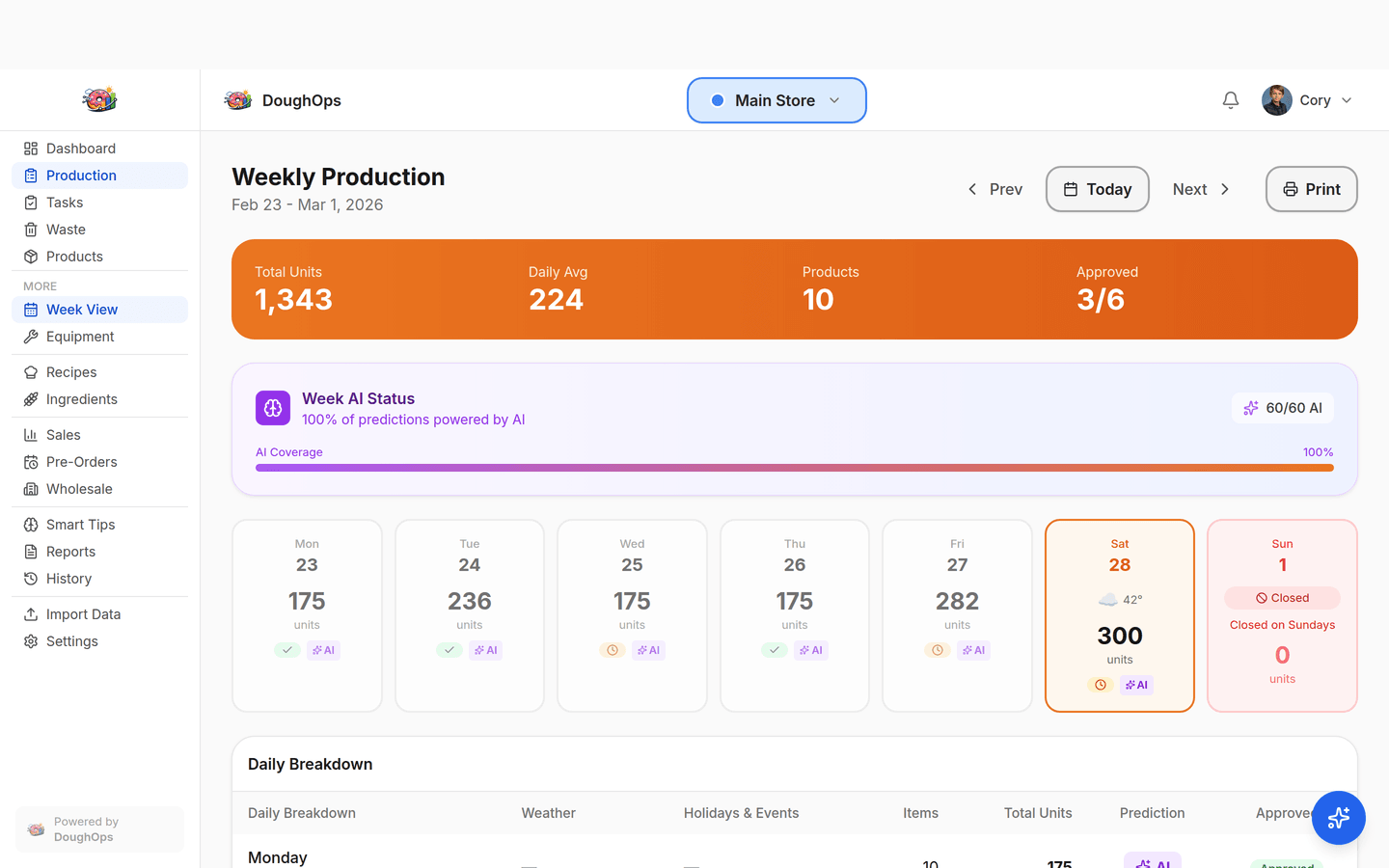1389x868 pixels.
Task: Open Equipment via its wrench icon
Action: coord(30,337)
